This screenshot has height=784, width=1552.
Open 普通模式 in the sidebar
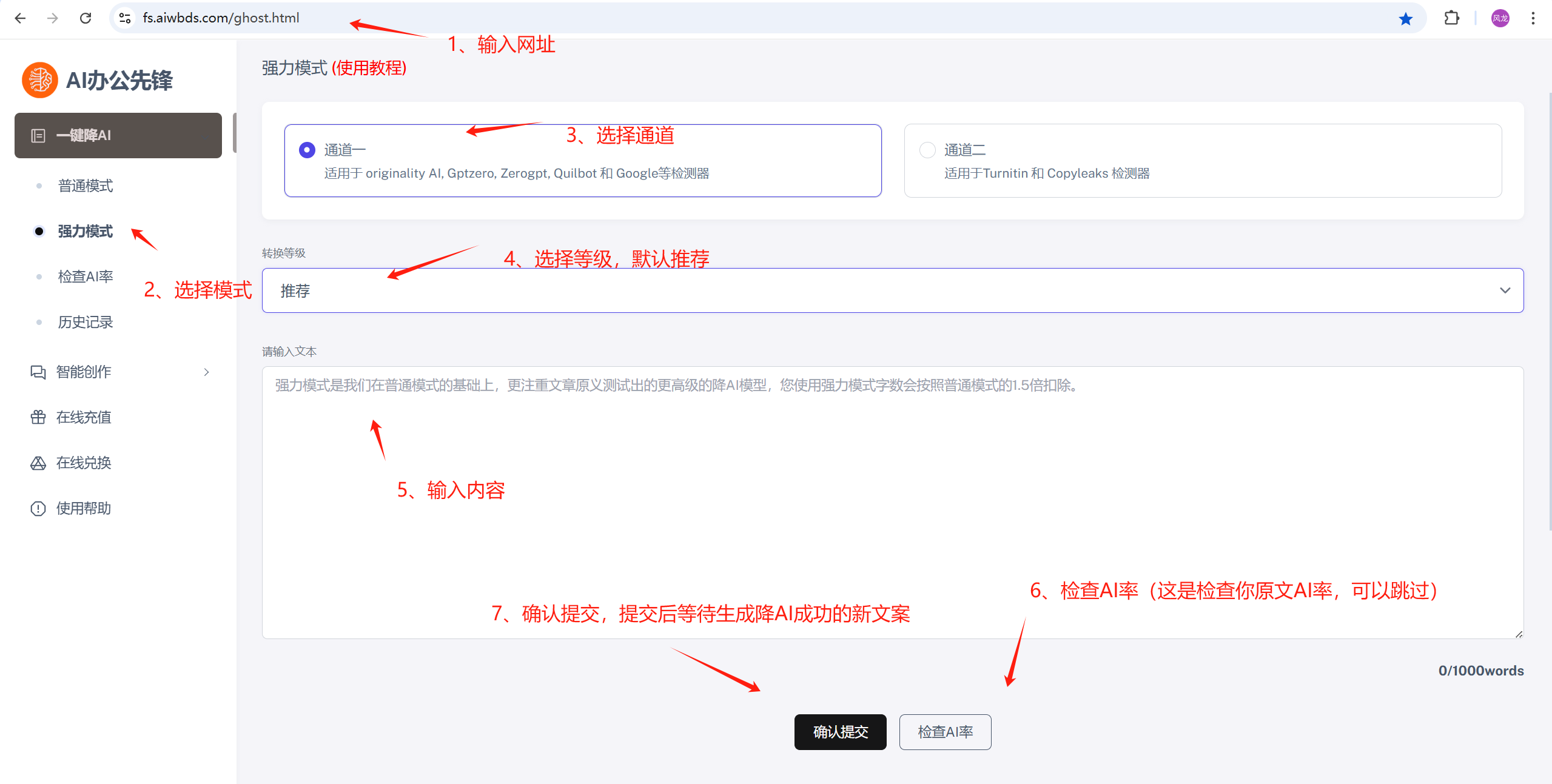coord(86,186)
